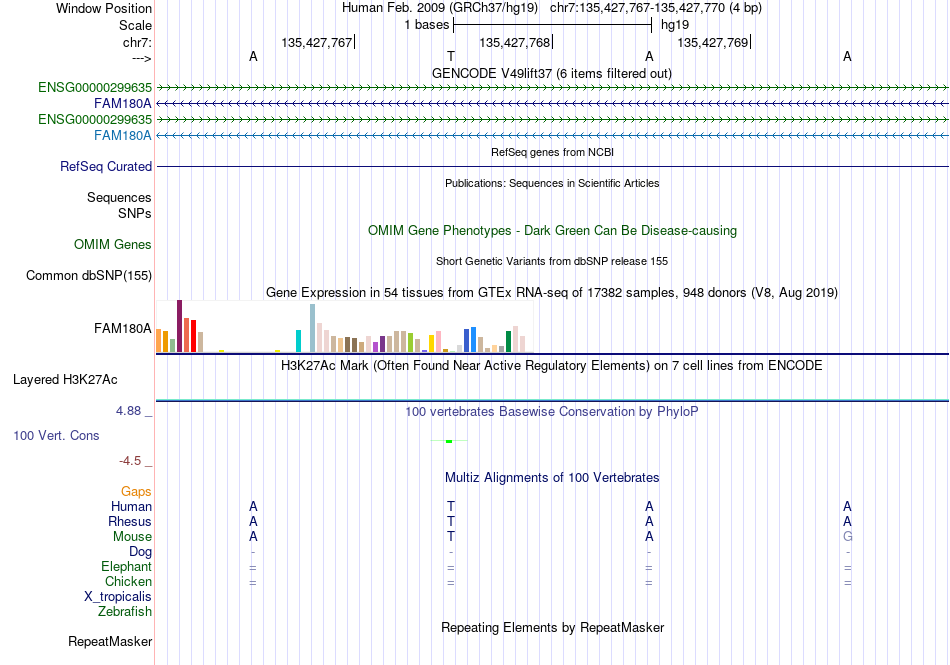Click the G base in Mouse row
The height and width of the screenshot is (665, 950).
(848, 537)
